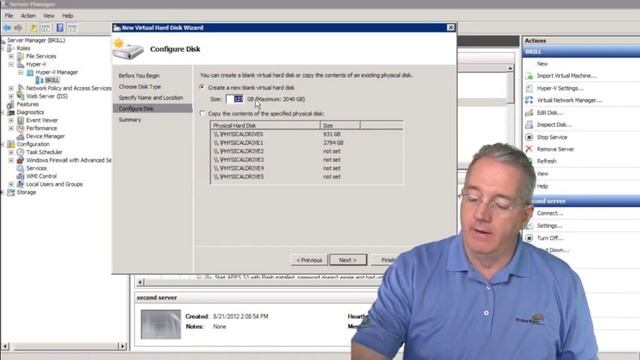Select the Hyper-V role icon
Screen dimensions: 640x360
pos(20,64)
